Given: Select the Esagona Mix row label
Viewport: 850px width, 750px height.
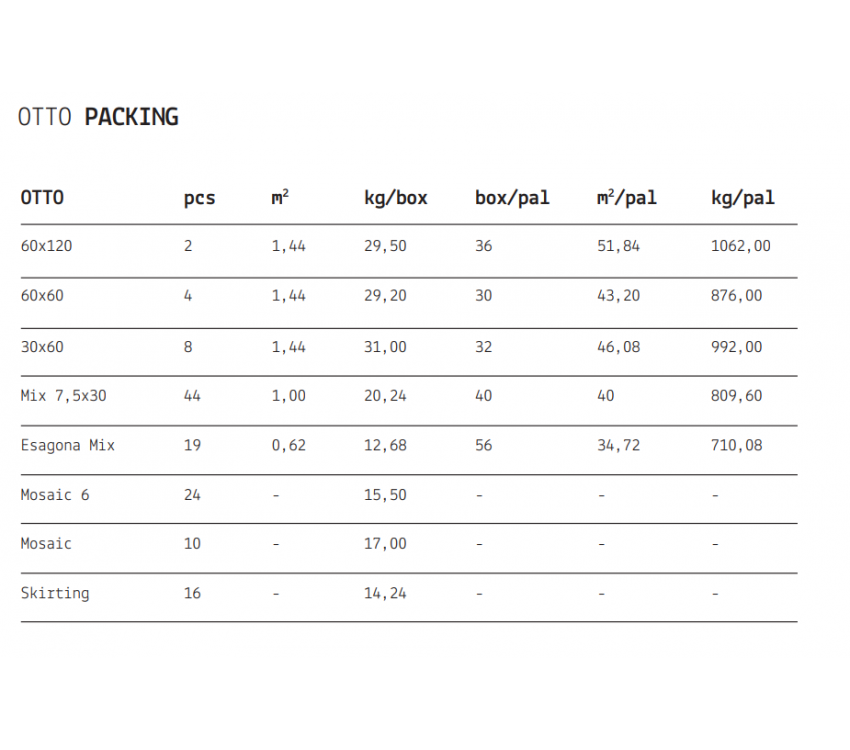Looking at the screenshot, I should (68, 446).
